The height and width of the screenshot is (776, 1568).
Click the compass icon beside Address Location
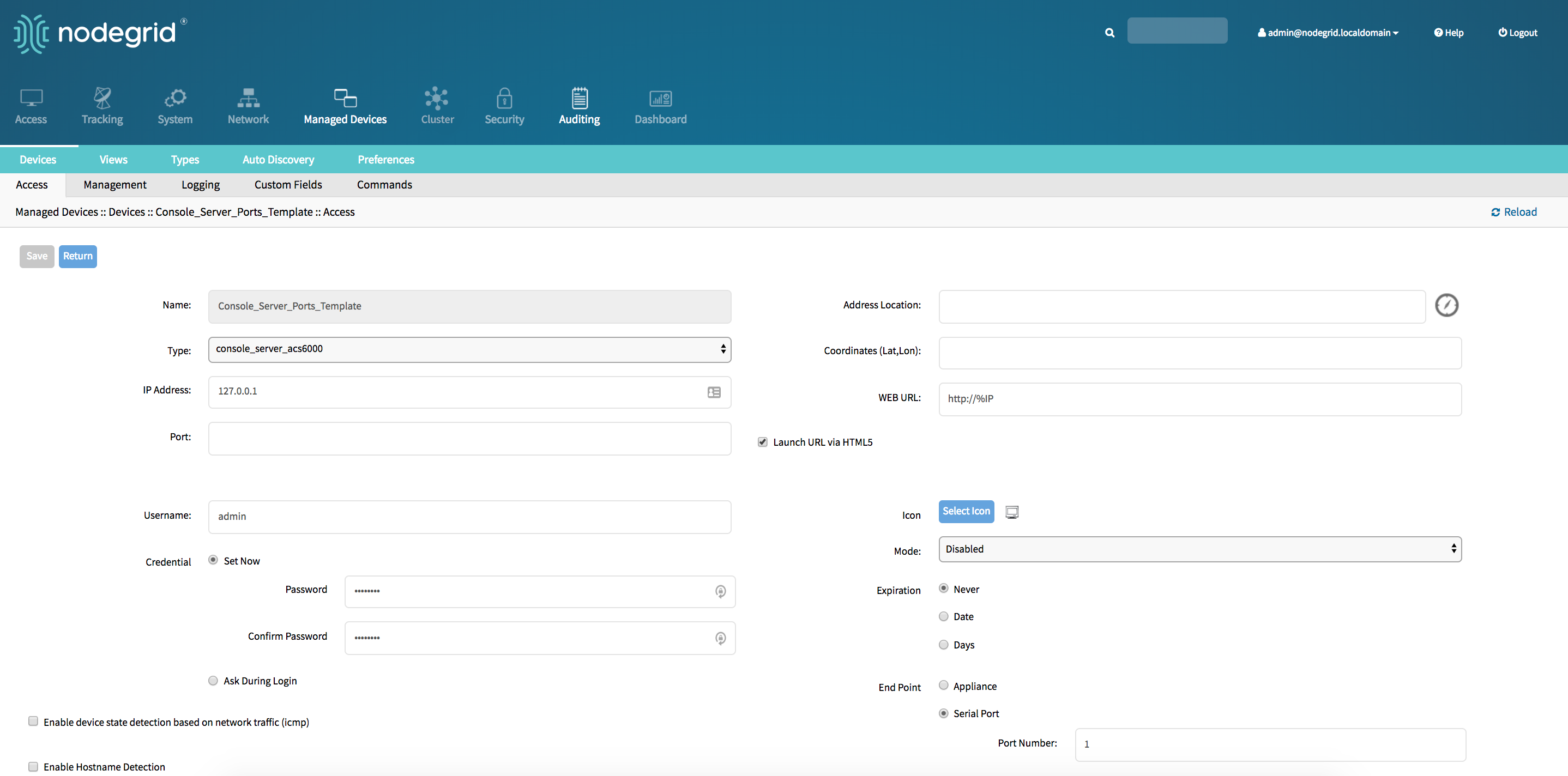click(x=1447, y=305)
